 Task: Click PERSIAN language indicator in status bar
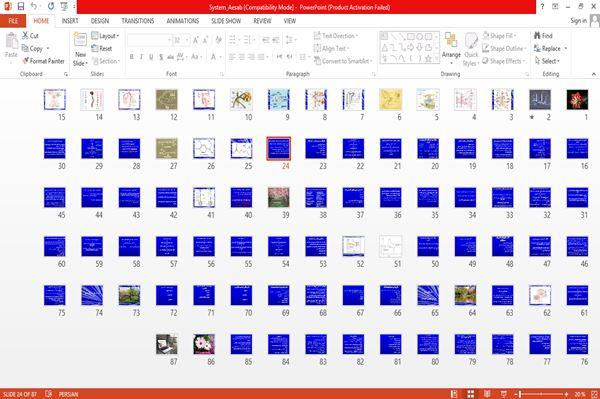pos(68,394)
